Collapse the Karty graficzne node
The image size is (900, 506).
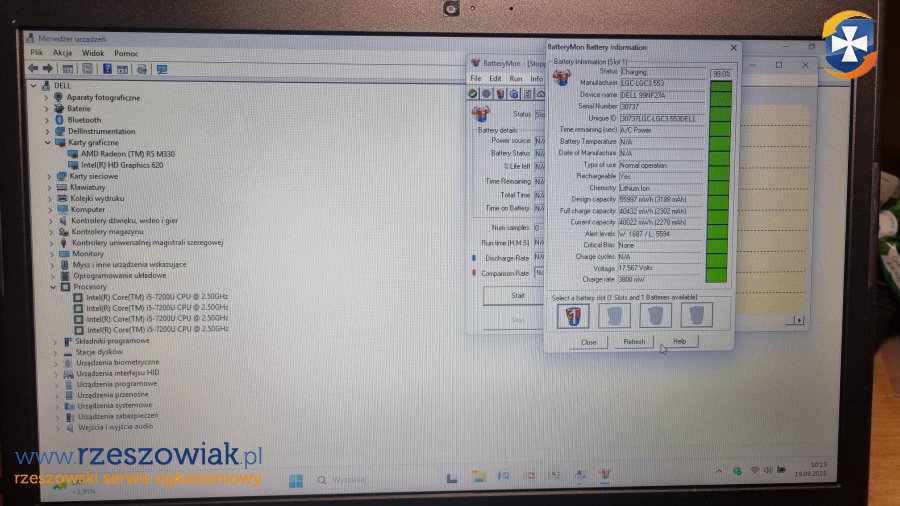(47, 142)
